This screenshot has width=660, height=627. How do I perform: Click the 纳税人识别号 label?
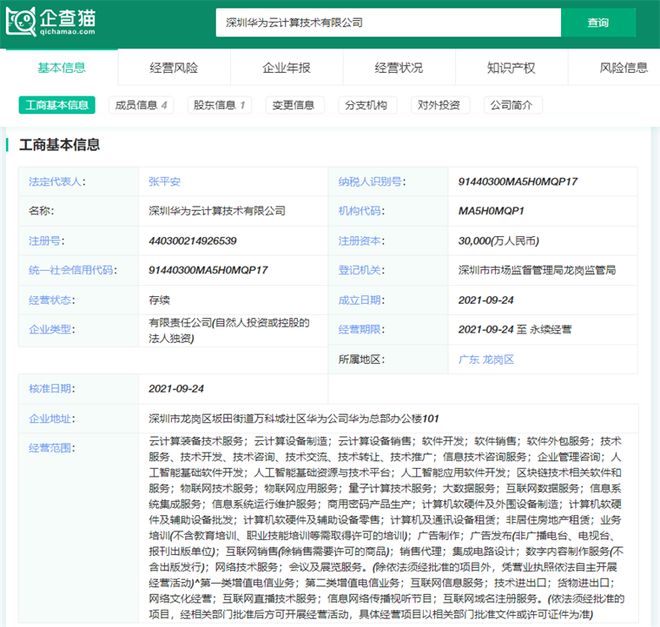coord(372,182)
